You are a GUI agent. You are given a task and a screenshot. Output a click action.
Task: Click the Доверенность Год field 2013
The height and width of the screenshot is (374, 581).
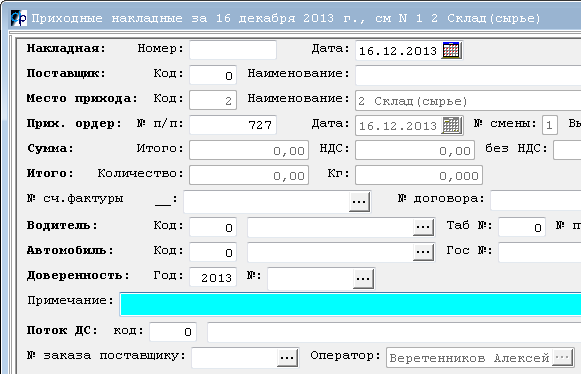click(x=213, y=277)
